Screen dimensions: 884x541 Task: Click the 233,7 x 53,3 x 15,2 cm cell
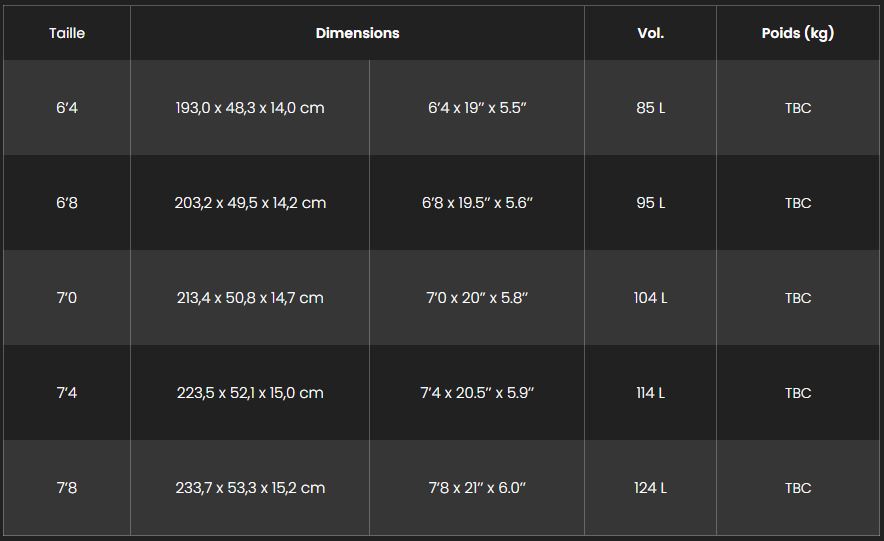coord(250,488)
